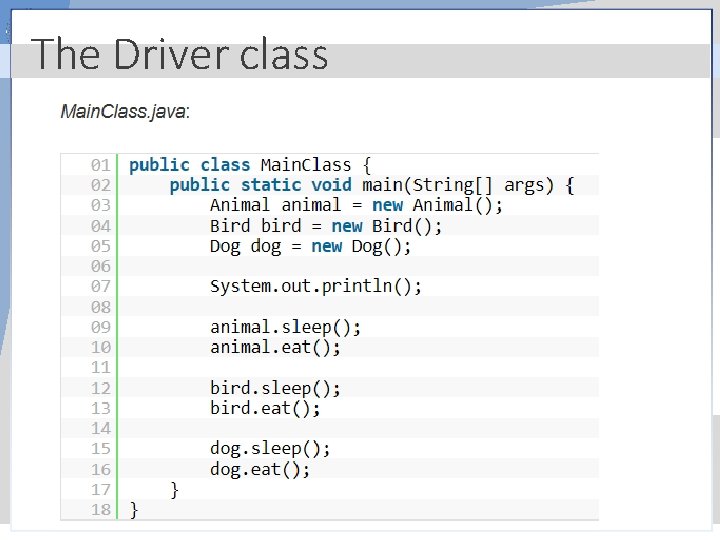Click line number 18 in the gutter
The width and height of the screenshot is (720, 540).
click(x=101, y=510)
